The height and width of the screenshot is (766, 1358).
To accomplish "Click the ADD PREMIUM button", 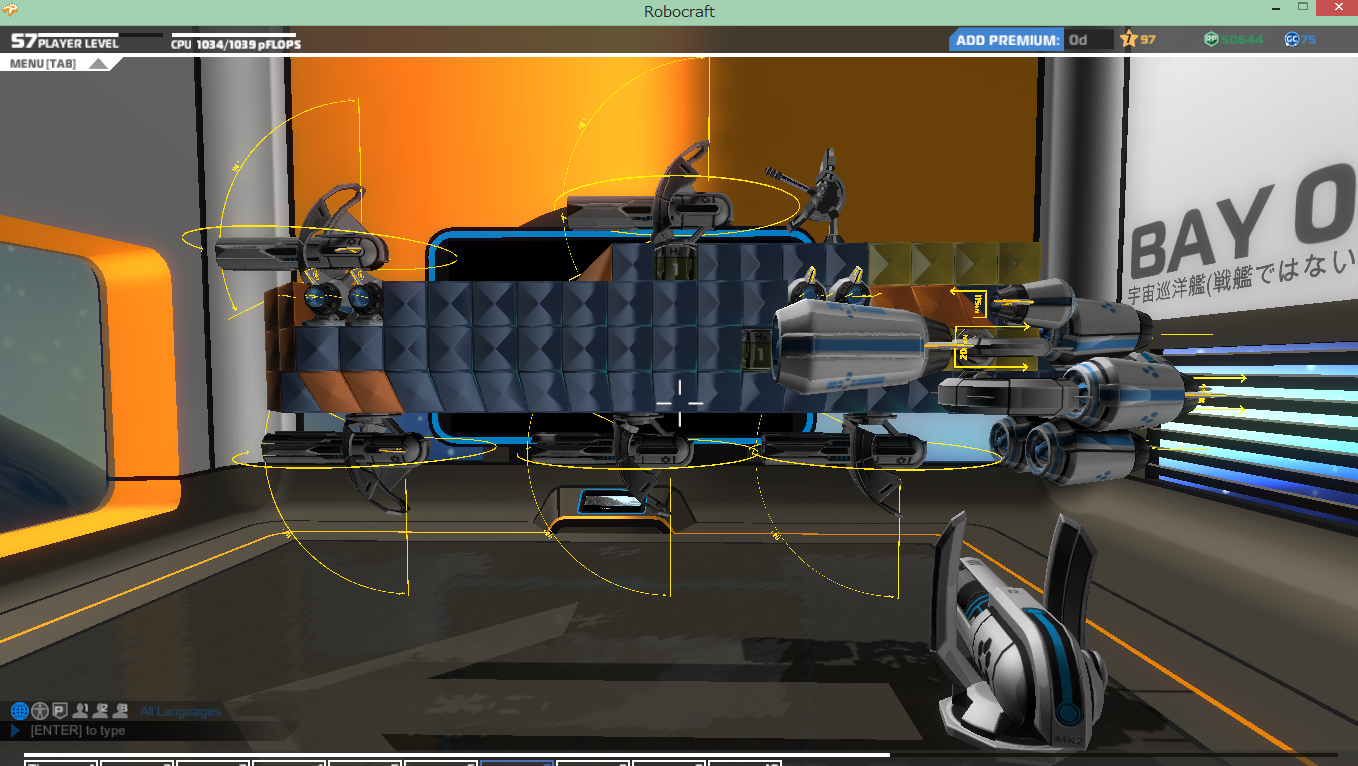I will (1007, 40).
